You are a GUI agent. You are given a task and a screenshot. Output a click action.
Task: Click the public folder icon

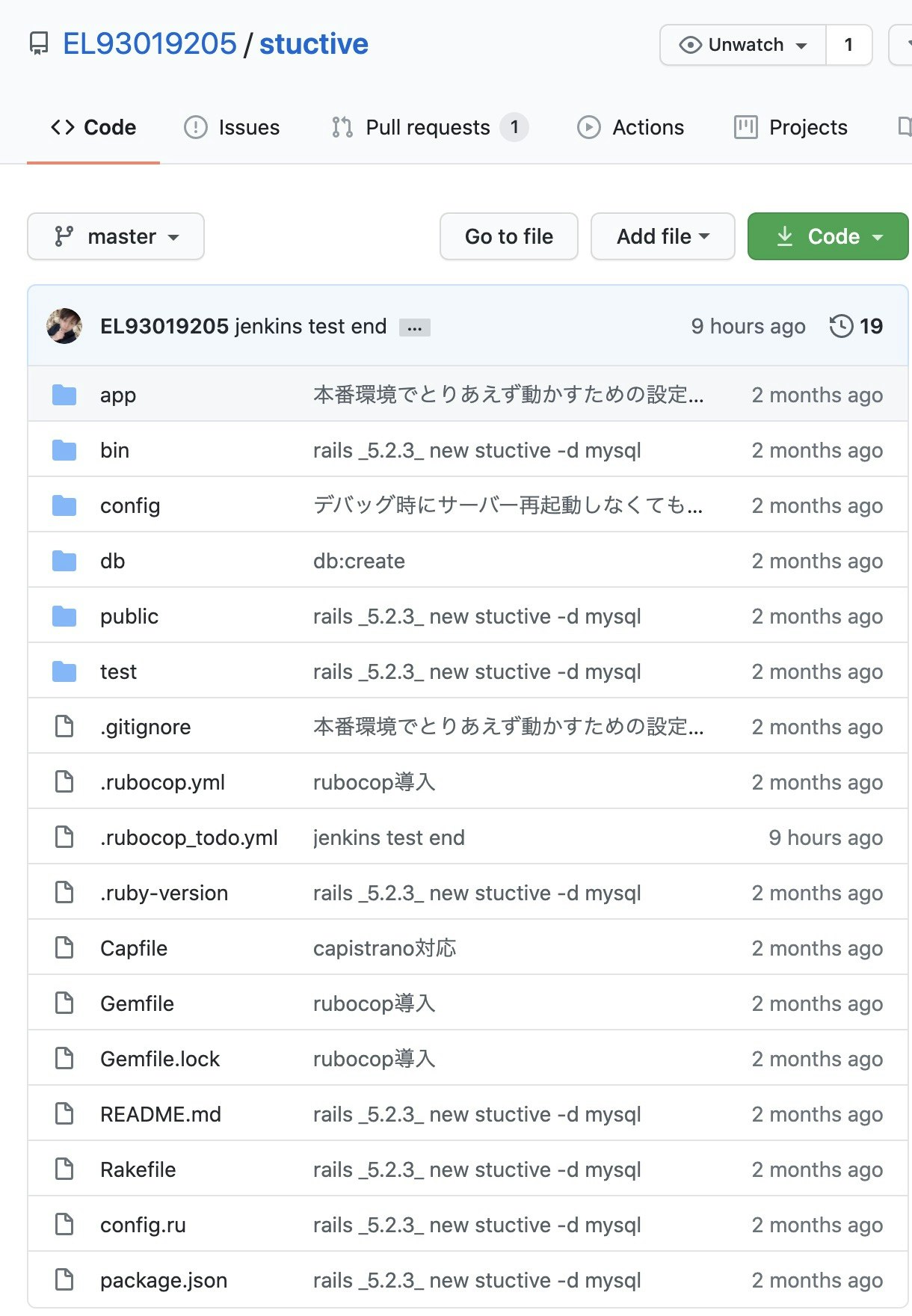tap(64, 616)
